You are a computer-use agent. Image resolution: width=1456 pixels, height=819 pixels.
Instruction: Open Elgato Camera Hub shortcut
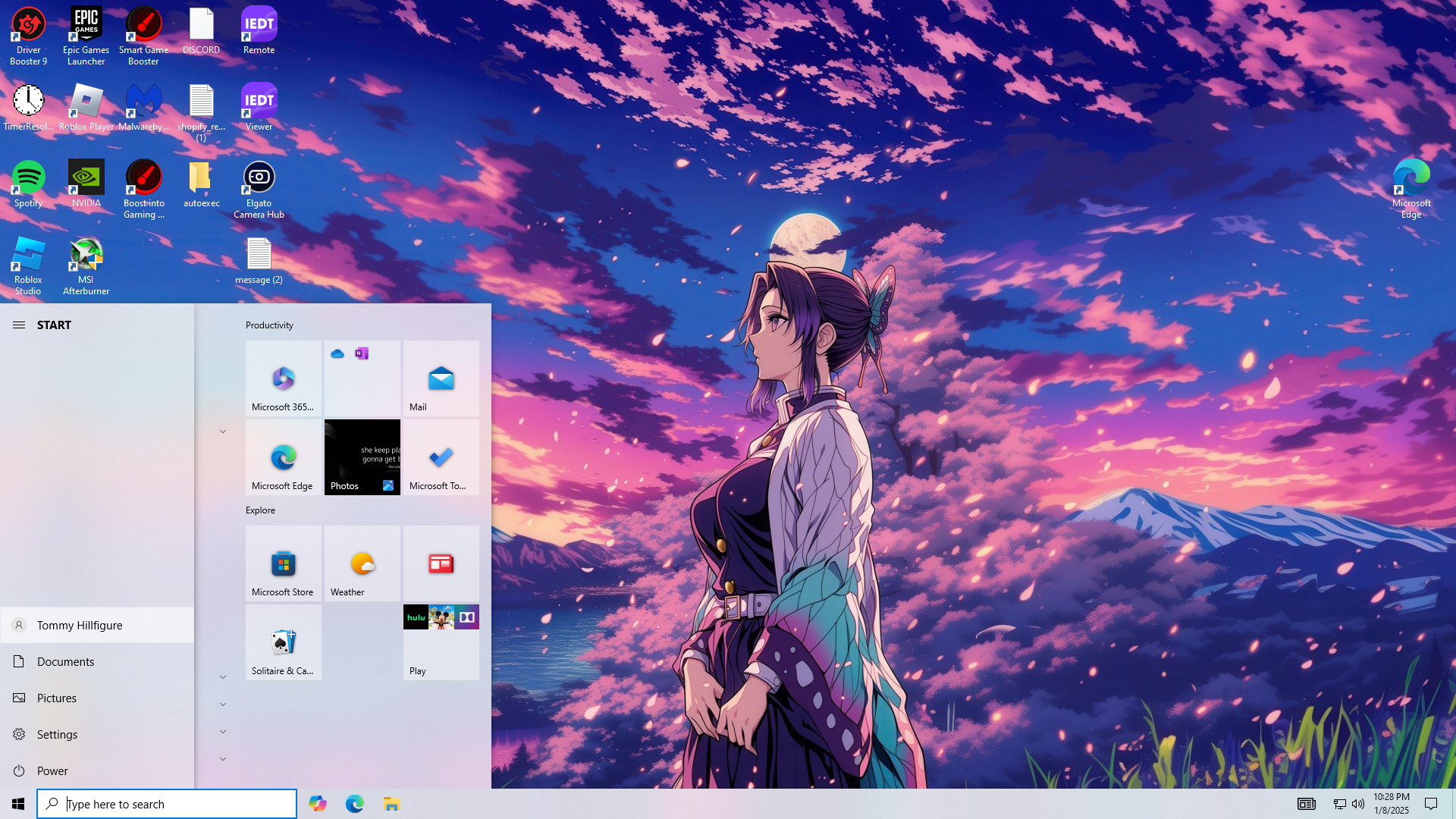coord(259,187)
